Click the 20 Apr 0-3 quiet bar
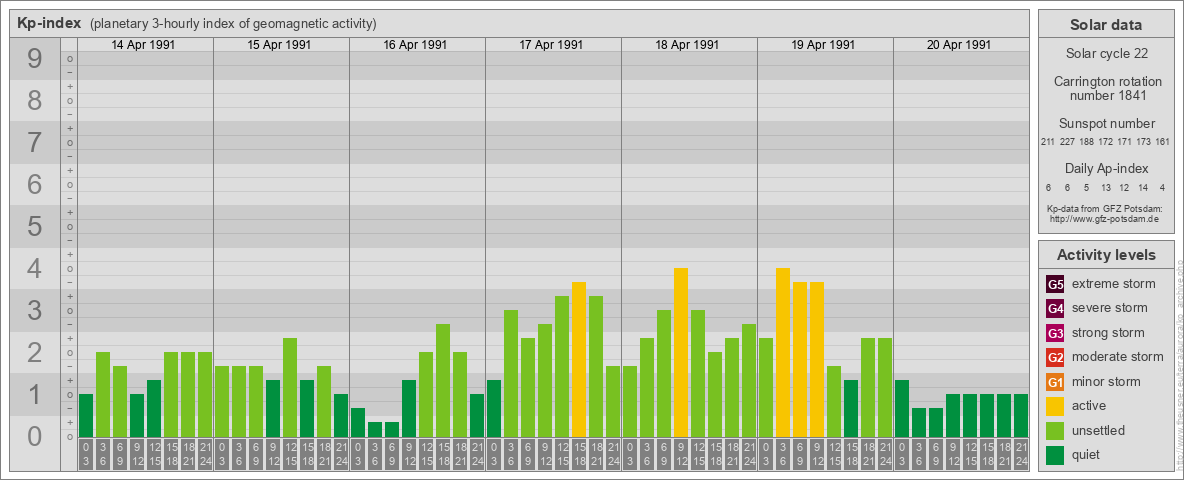 (x=902, y=408)
